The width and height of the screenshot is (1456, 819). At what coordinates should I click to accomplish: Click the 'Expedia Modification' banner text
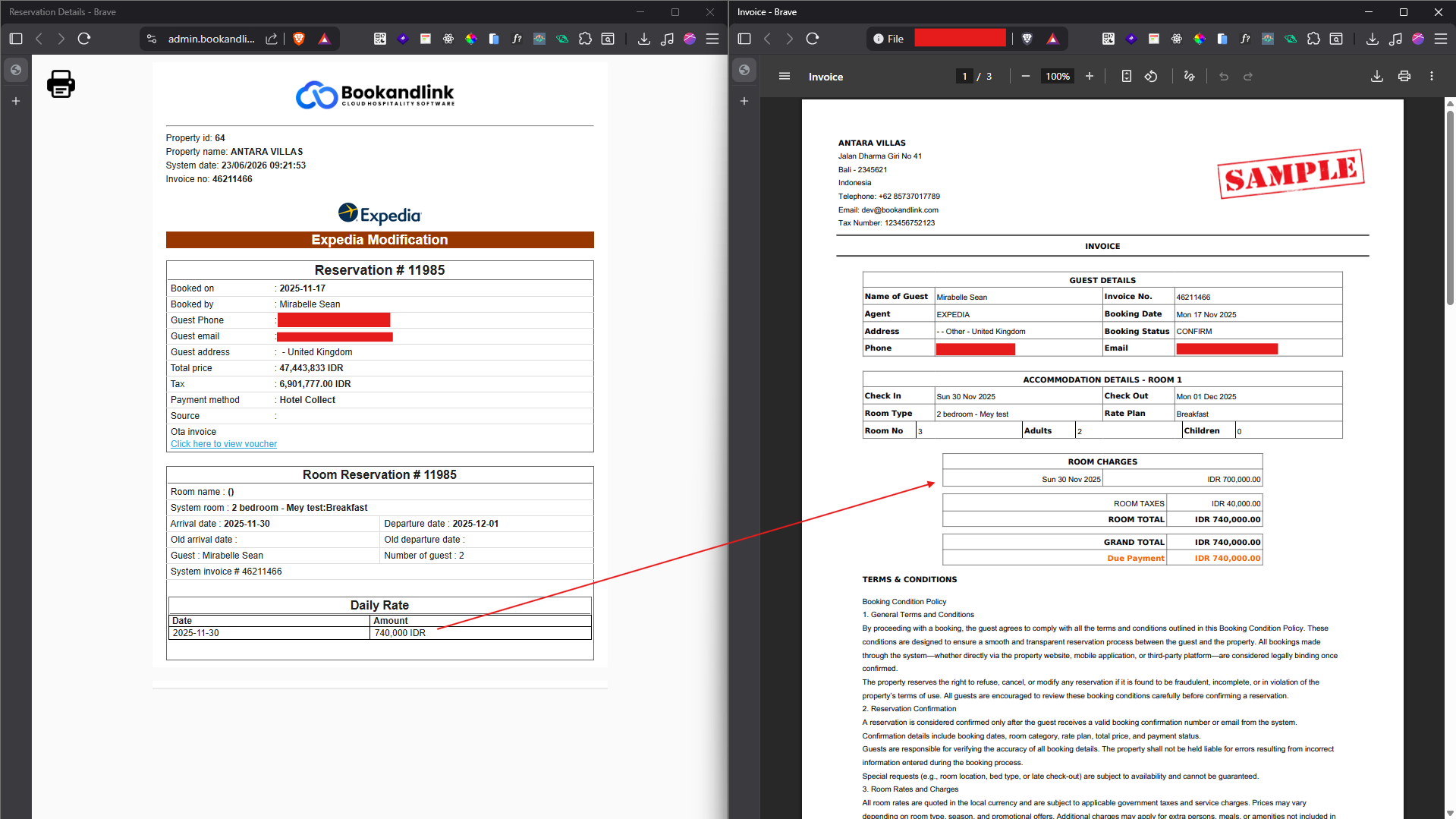point(379,240)
